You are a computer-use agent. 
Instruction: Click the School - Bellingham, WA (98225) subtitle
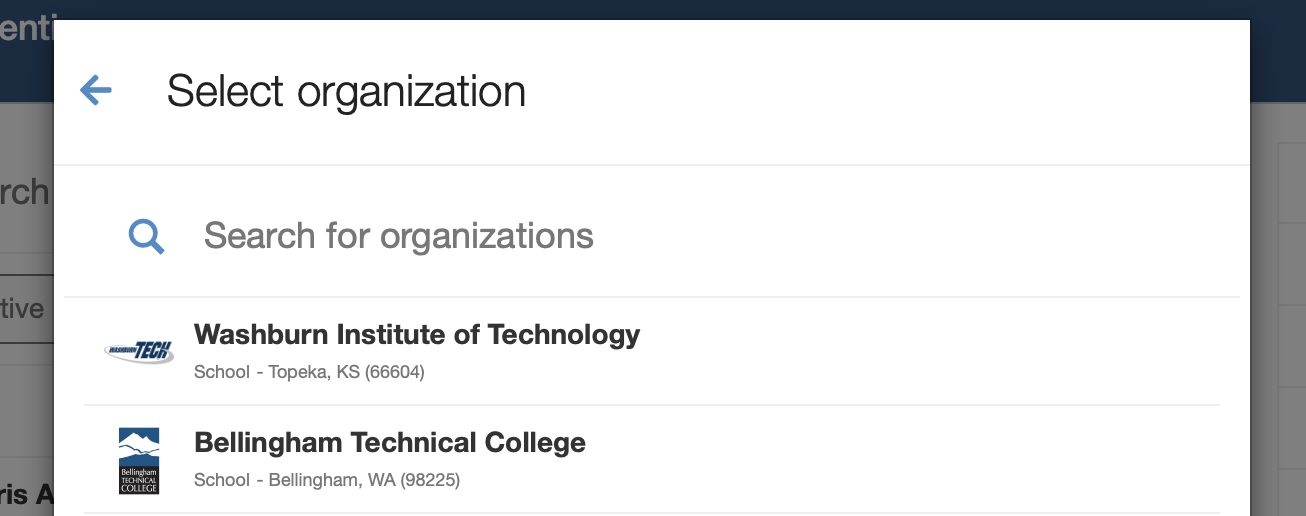coord(327,480)
